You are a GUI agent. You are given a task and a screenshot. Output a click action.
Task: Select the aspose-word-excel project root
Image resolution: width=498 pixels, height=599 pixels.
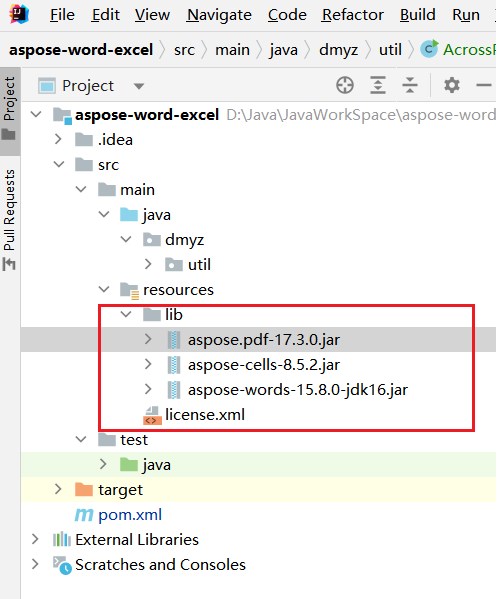(147, 115)
